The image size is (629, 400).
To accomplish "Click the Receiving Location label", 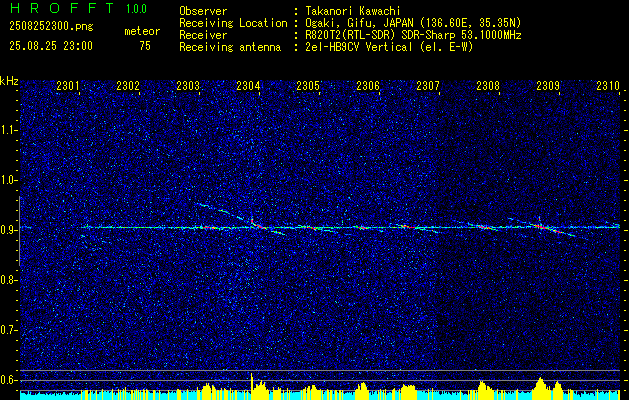I will click(x=233, y=23).
